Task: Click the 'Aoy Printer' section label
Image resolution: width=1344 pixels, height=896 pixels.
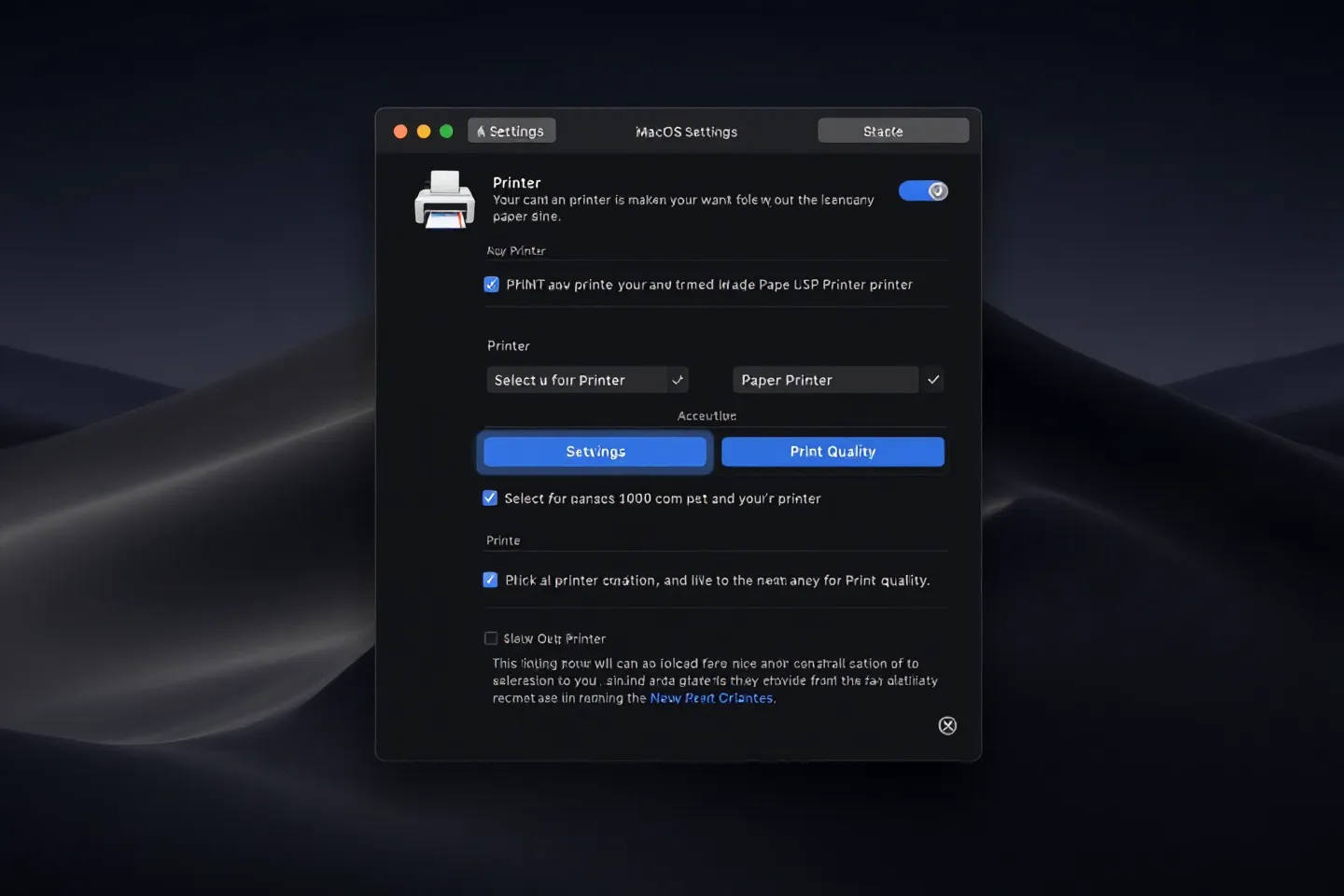Action: [516, 251]
